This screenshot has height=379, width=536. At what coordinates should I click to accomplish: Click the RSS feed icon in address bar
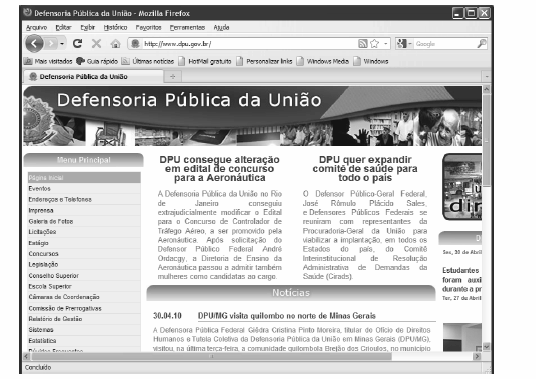coord(363,44)
